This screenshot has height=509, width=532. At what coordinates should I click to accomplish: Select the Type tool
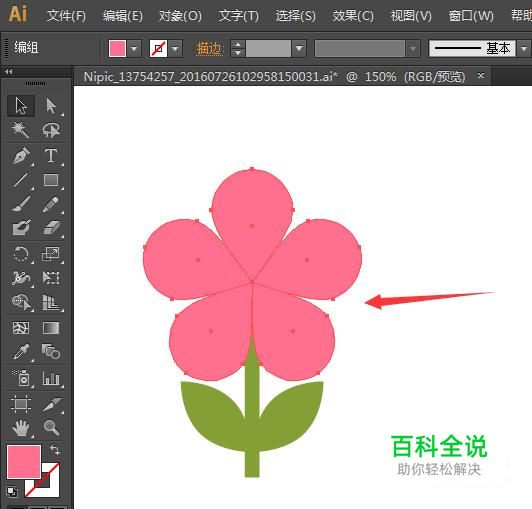pyautogui.click(x=51, y=155)
